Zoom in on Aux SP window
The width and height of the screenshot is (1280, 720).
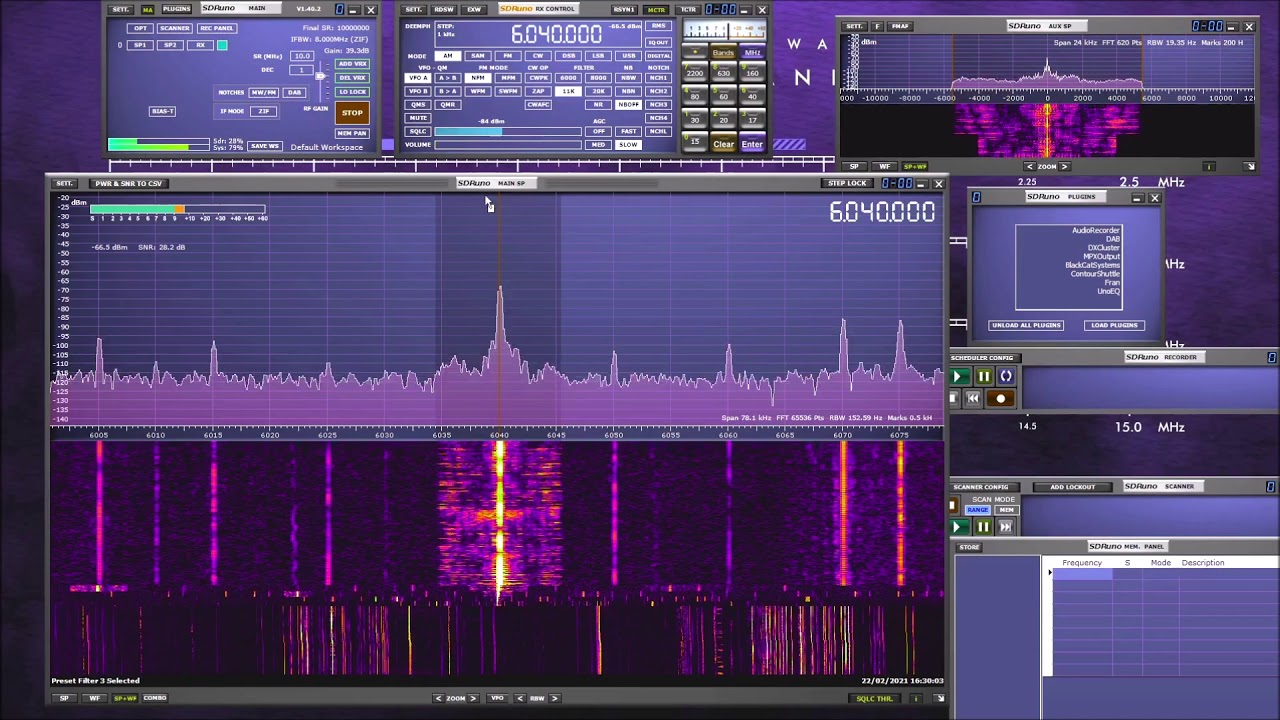pos(1064,166)
